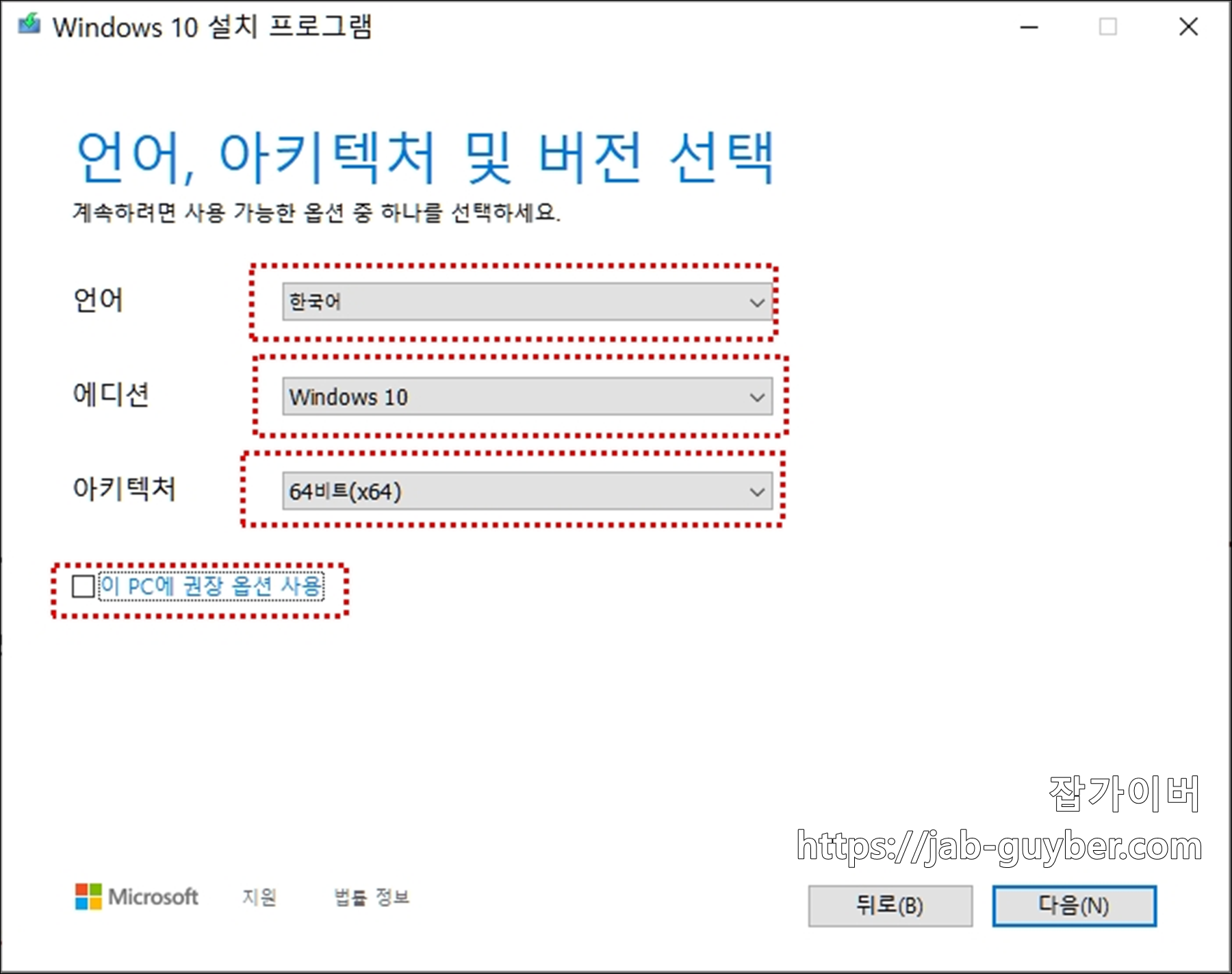Click the 언어 field label

(98, 300)
